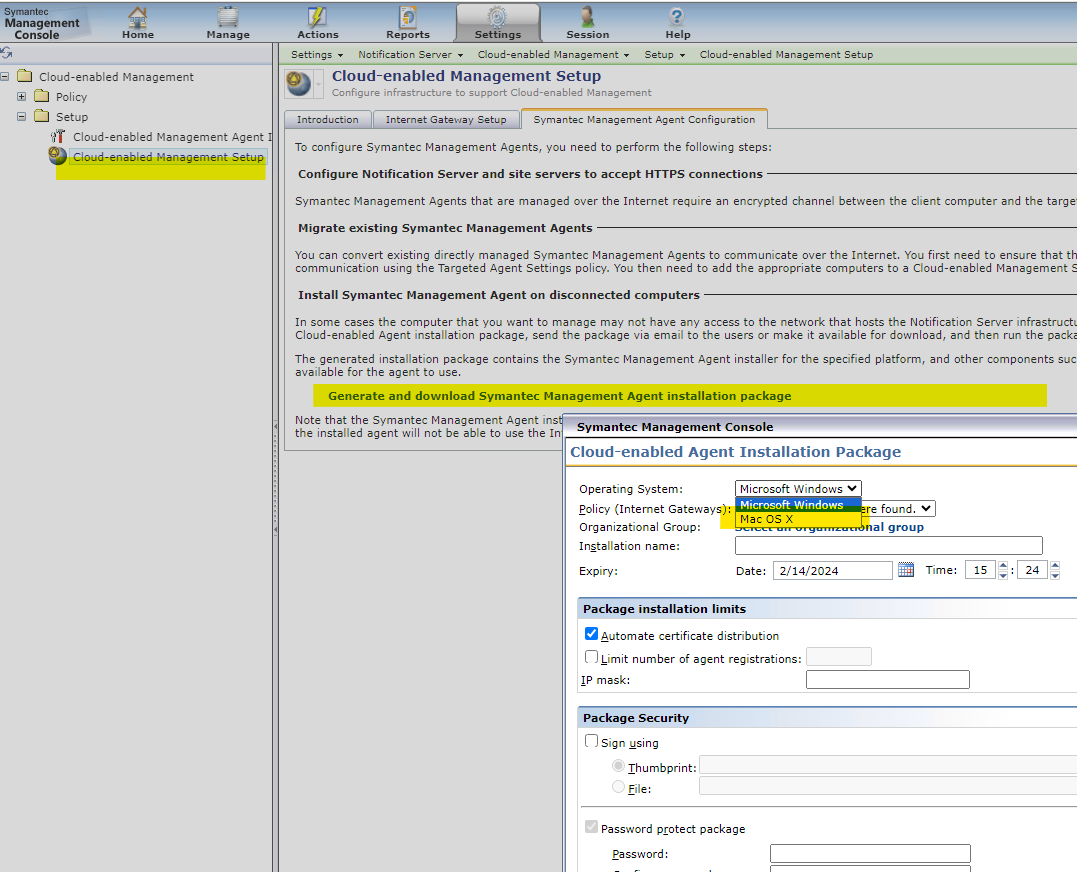Click into the IP mask input field
This screenshot has height=872, width=1077.
point(887,680)
